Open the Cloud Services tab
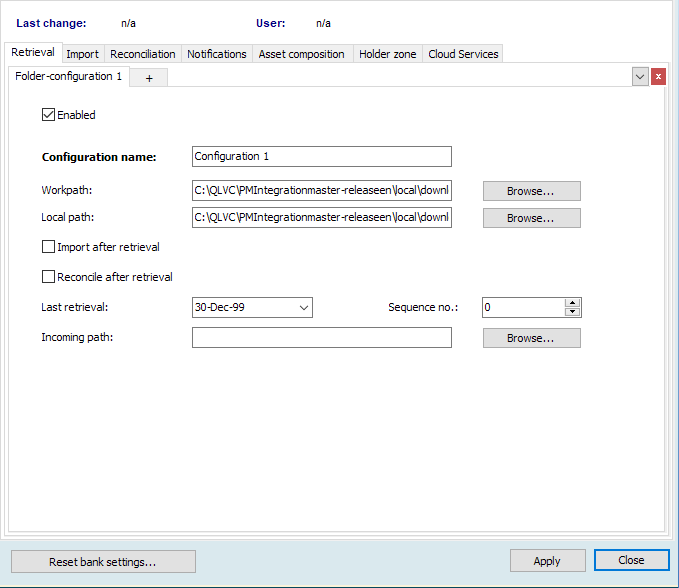The width and height of the screenshot is (679, 588). (463, 54)
